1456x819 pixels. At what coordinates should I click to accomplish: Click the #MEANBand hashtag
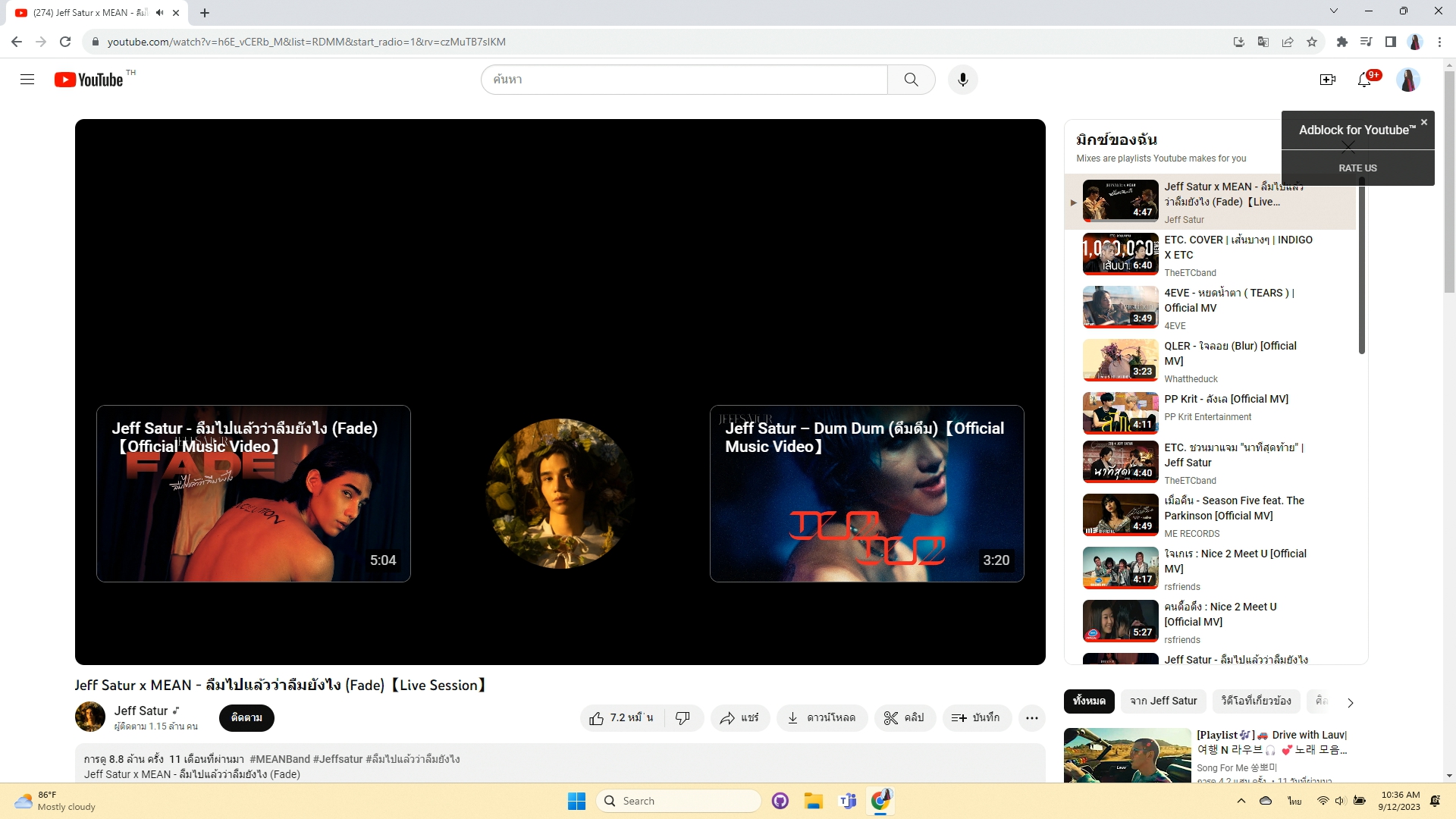click(280, 759)
